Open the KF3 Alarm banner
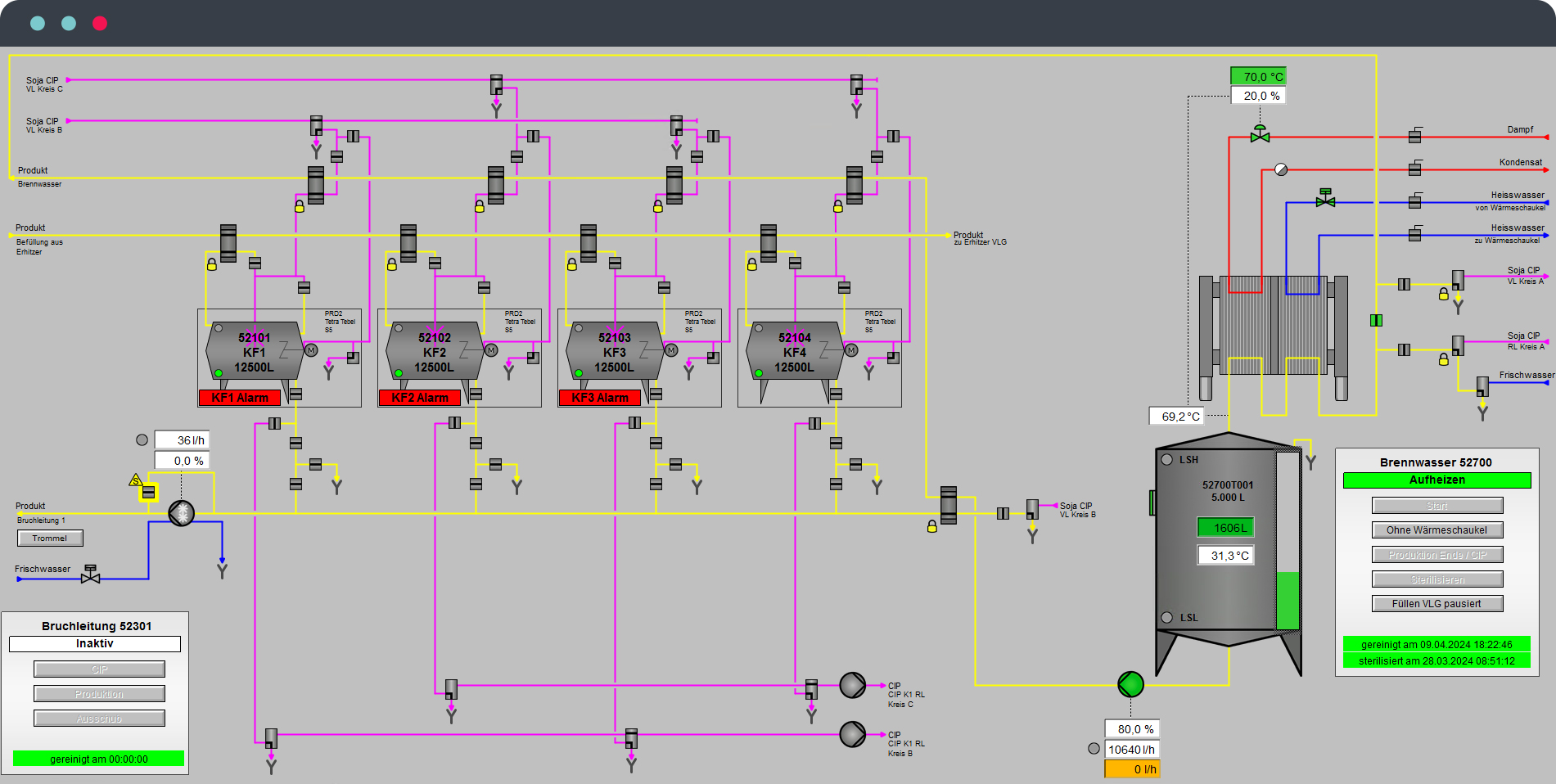Image resolution: width=1556 pixels, height=784 pixels. pos(600,398)
